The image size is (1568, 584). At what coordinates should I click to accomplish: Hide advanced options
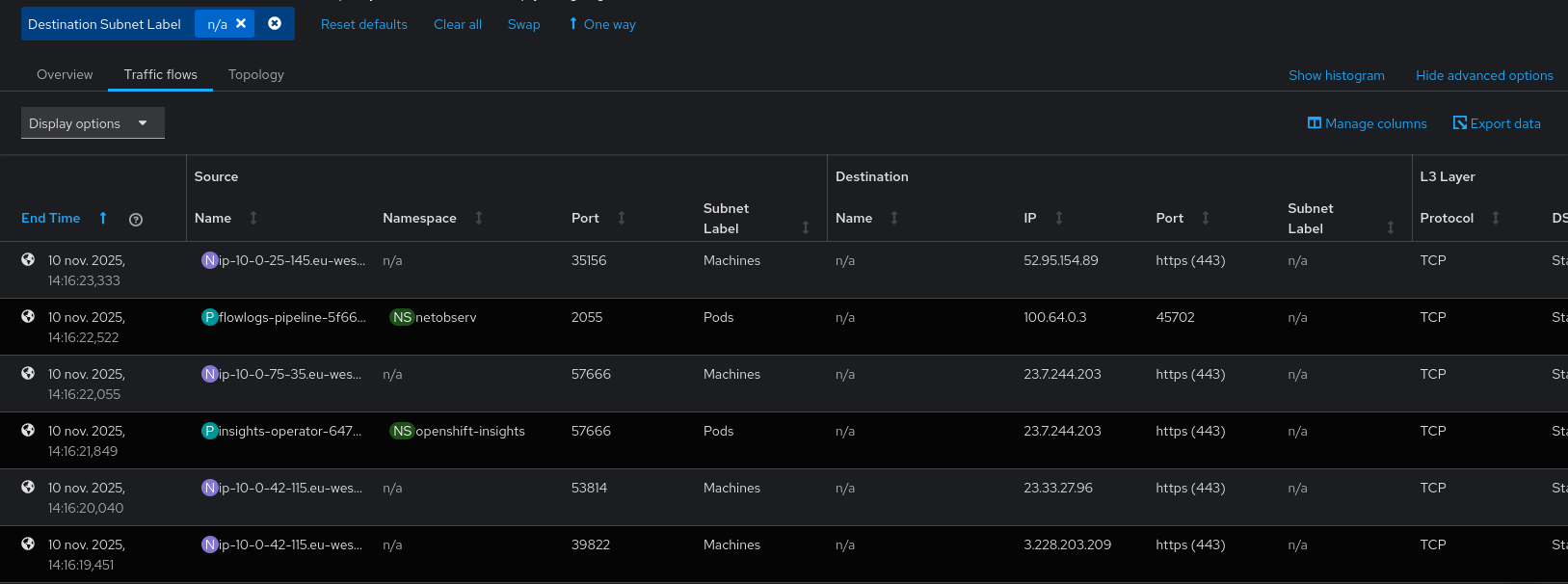coord(1484,75)
